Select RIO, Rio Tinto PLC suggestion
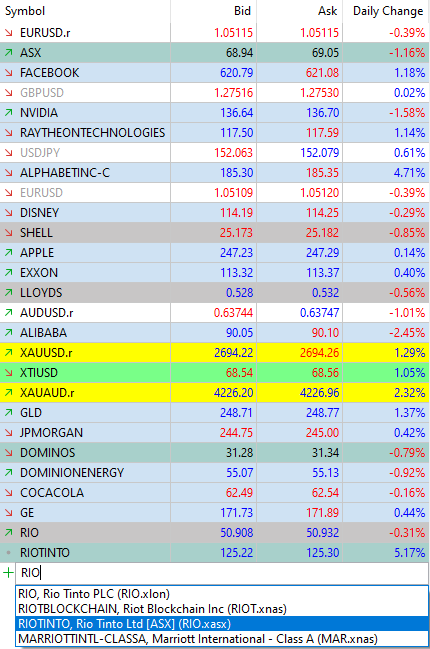This screenshot has height=649, width=430. [222, 594]
